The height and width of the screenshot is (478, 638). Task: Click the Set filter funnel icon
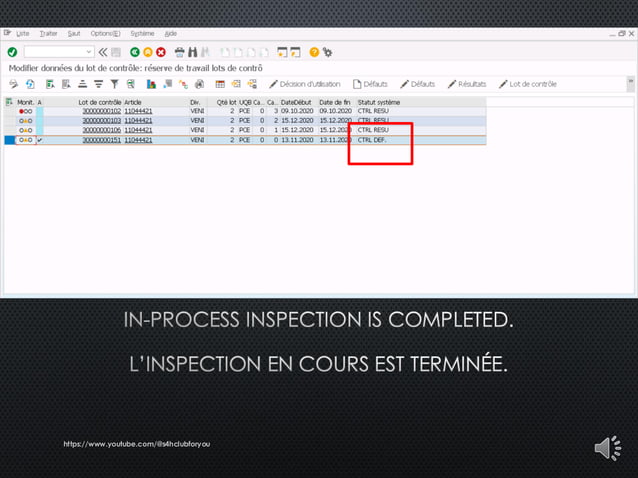point(115,84)
